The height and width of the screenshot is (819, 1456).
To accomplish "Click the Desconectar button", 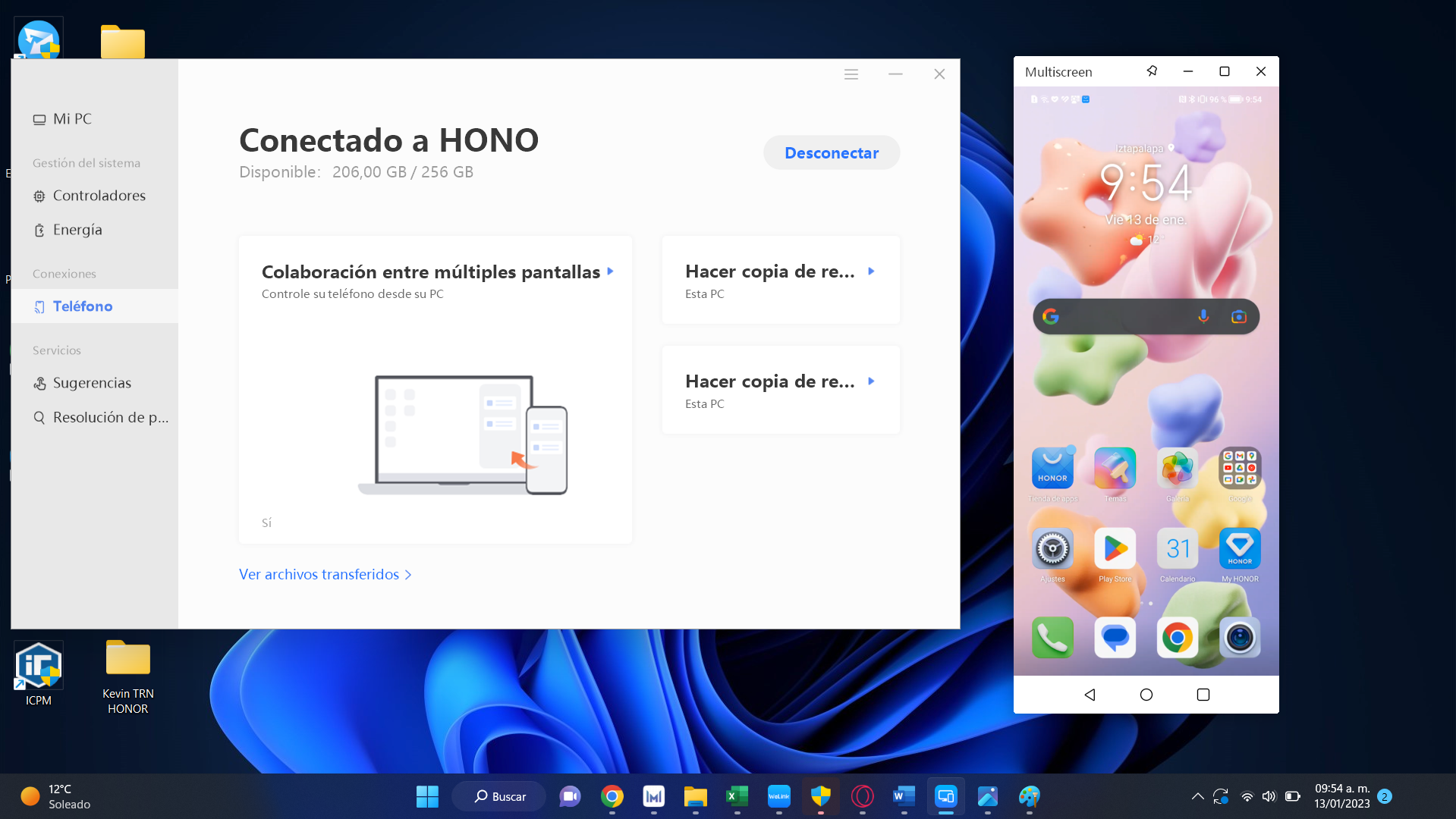I will click(831, 153).
